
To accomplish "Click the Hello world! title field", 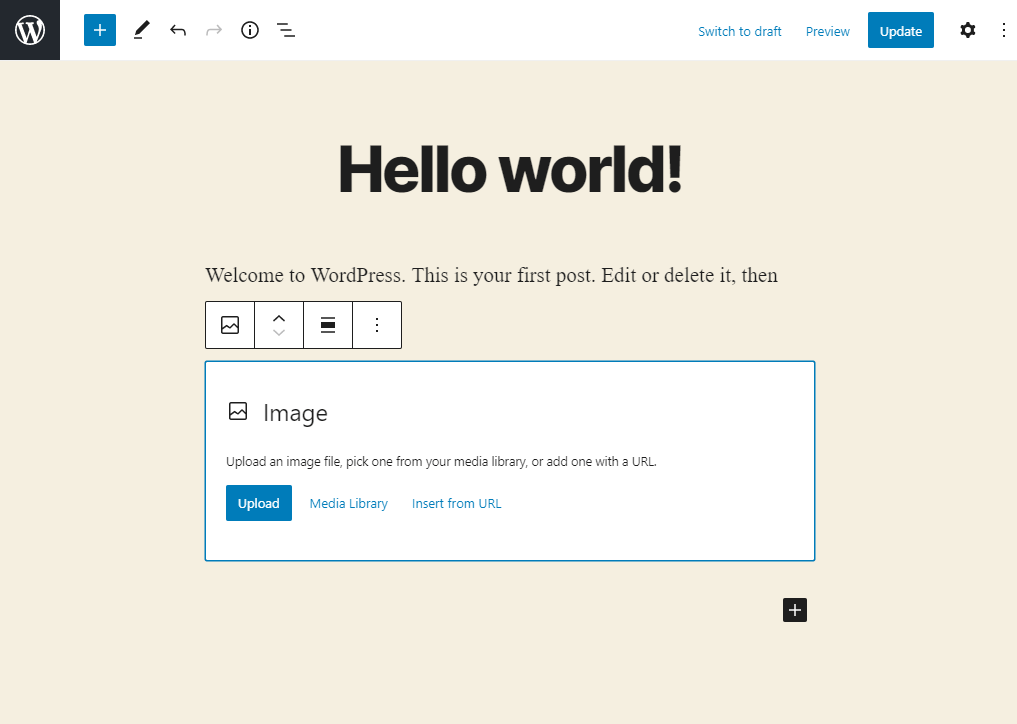I will pos(510,168).
